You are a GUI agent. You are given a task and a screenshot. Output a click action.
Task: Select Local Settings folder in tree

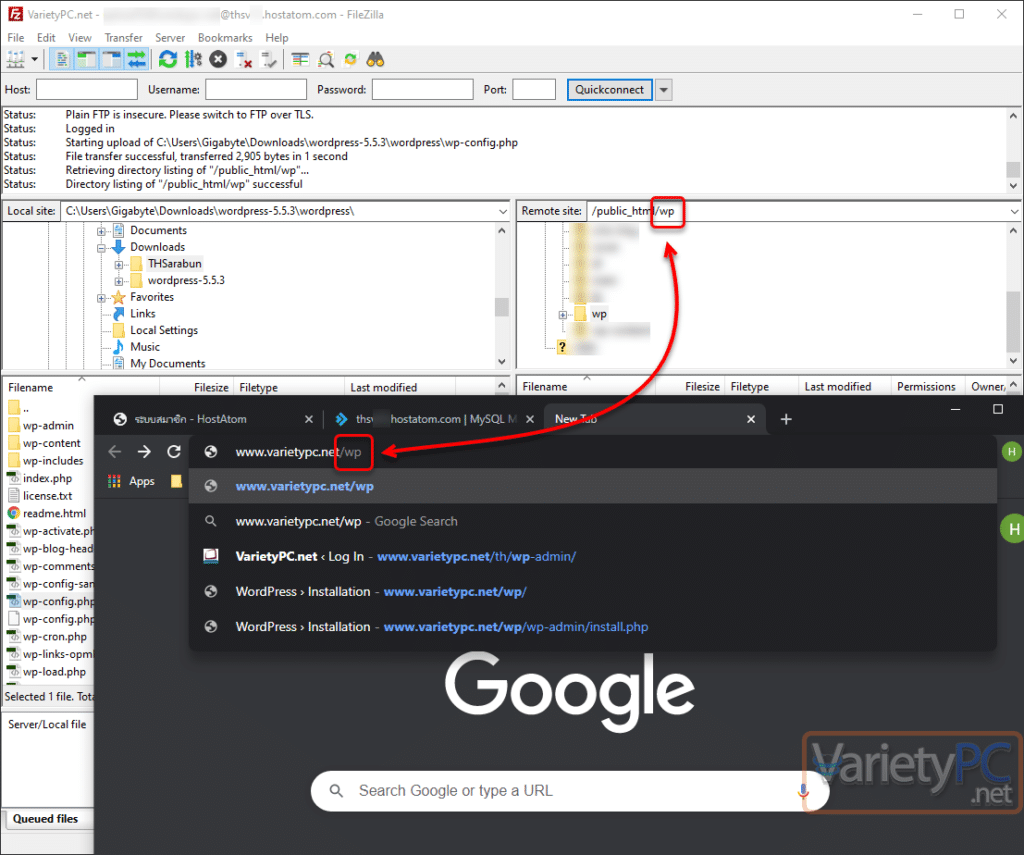(163, 330)
